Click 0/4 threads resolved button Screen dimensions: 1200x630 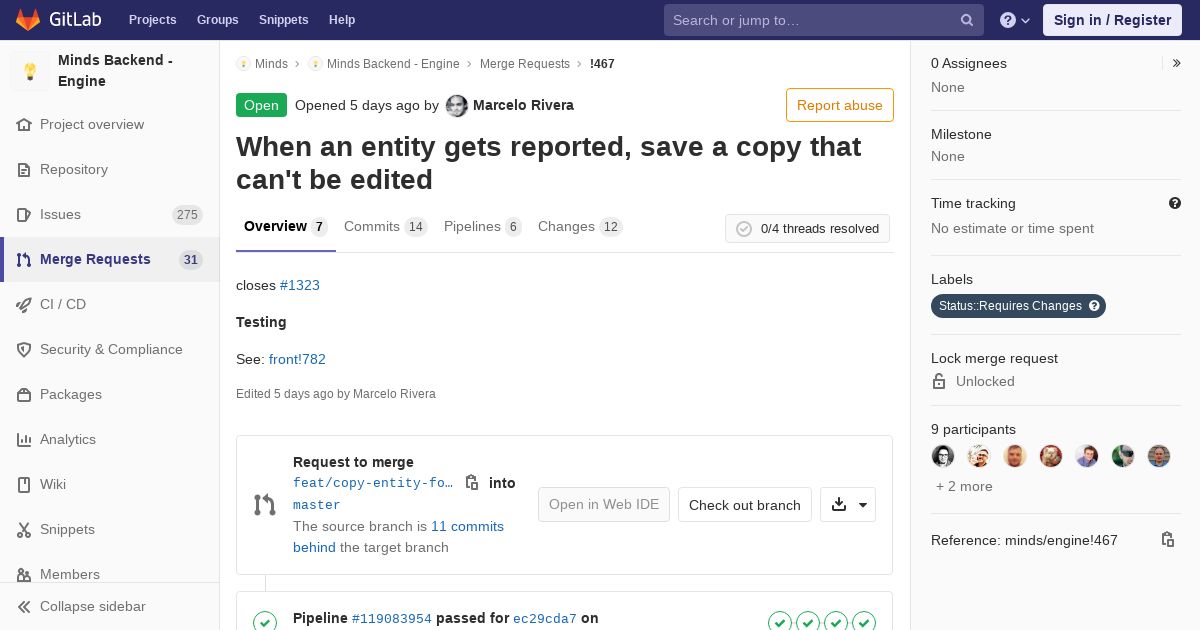807,228
